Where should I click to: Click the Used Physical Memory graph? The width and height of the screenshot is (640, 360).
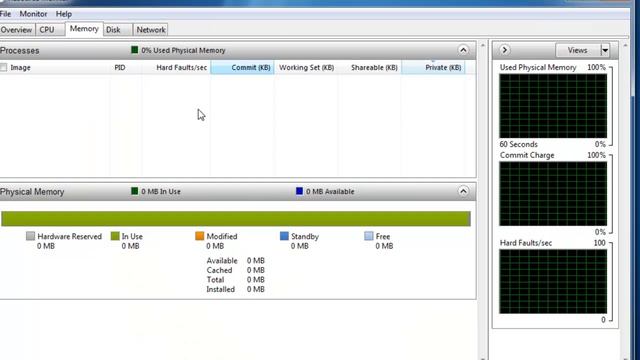553,106
